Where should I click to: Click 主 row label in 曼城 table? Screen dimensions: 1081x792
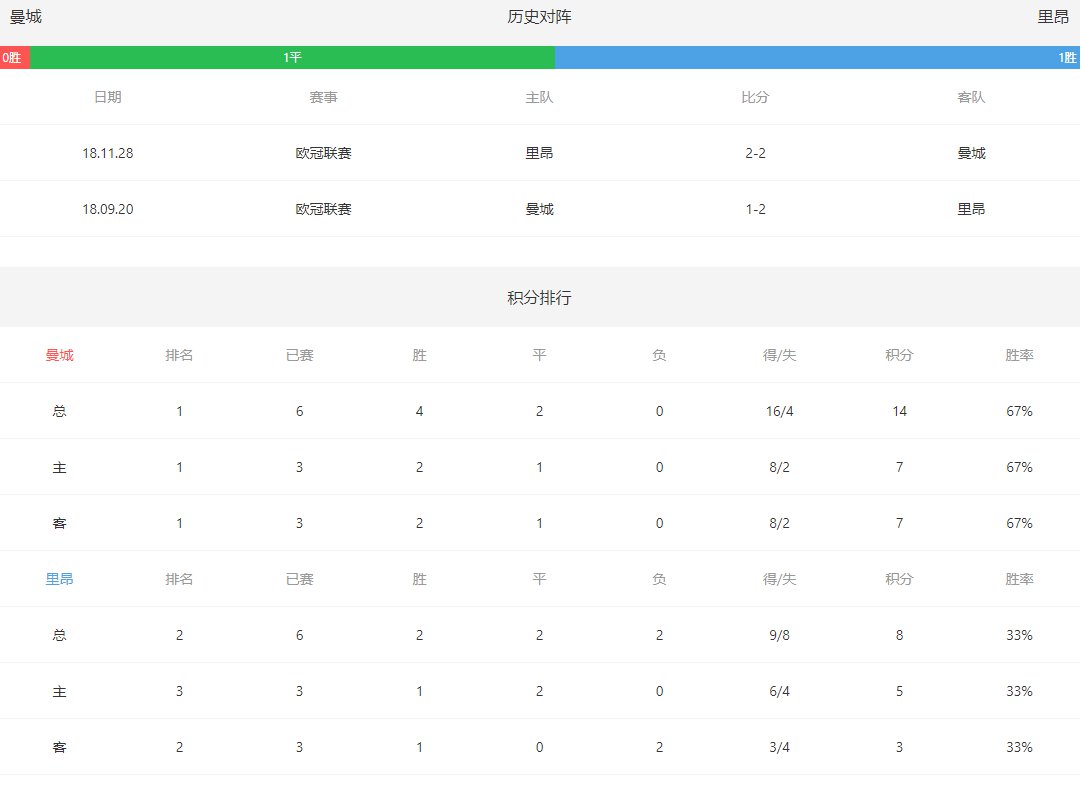[x=59, y=467]
